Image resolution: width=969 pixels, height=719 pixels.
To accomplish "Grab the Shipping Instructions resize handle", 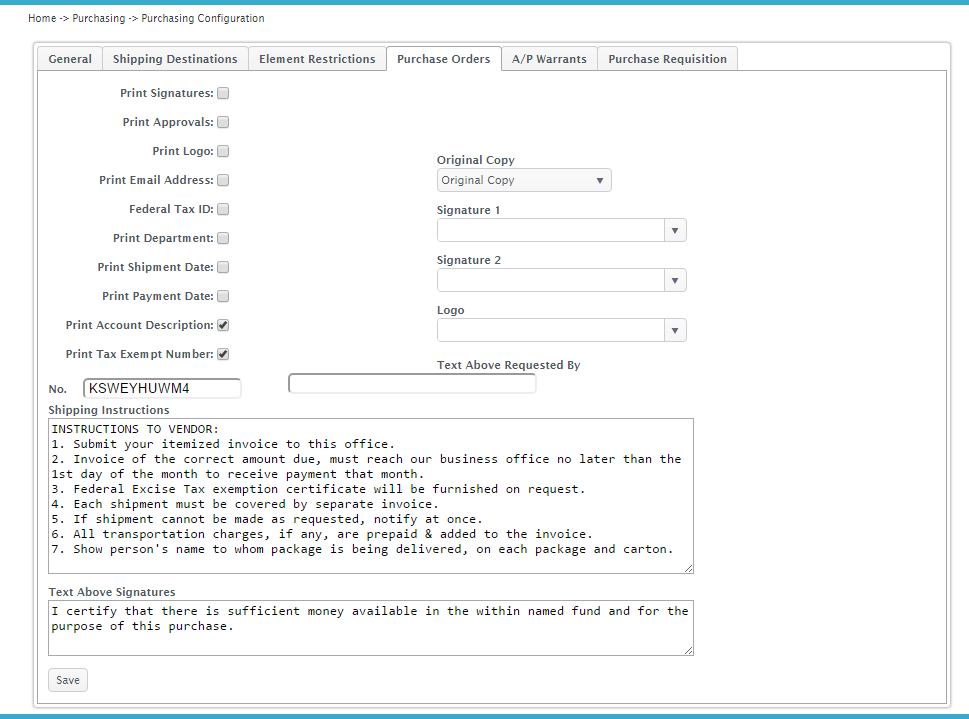I will click(x=688, y=568).
